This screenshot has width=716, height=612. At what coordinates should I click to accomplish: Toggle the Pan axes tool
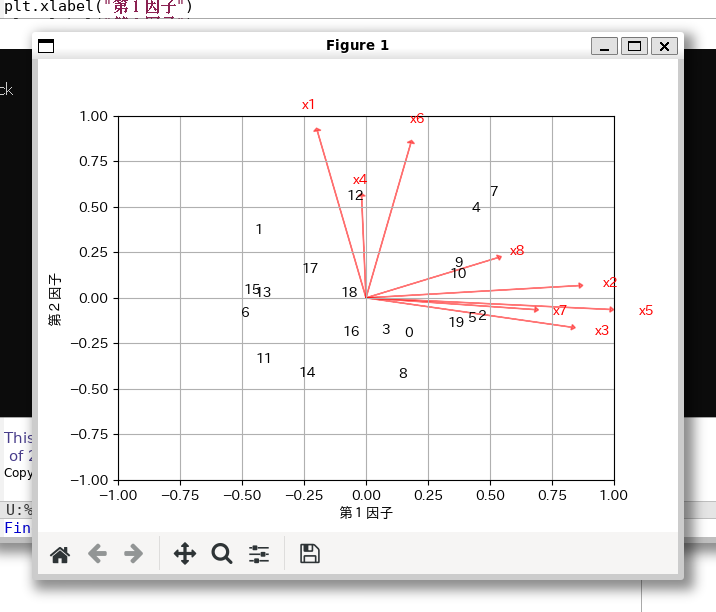pos(185,554)
